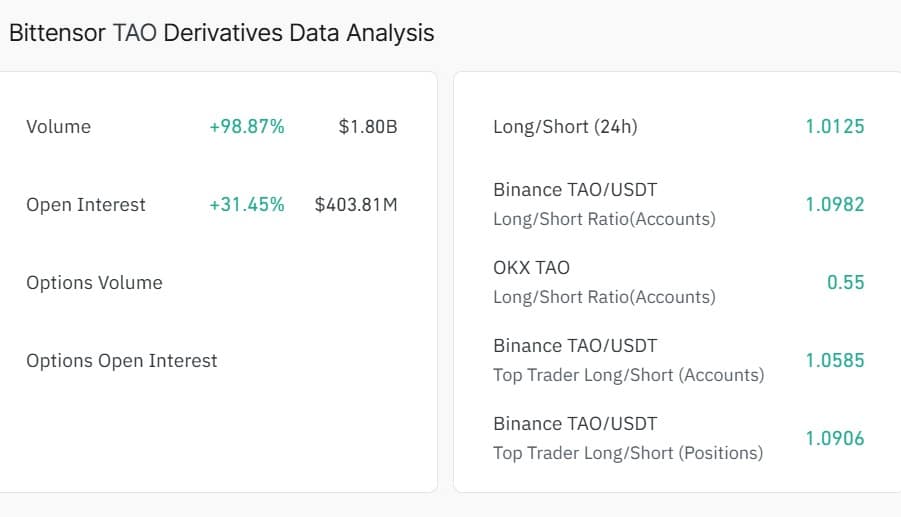The image size is (901, 517).
Task: Click the 1.0982 ratio value
Action: coord(835,205)
